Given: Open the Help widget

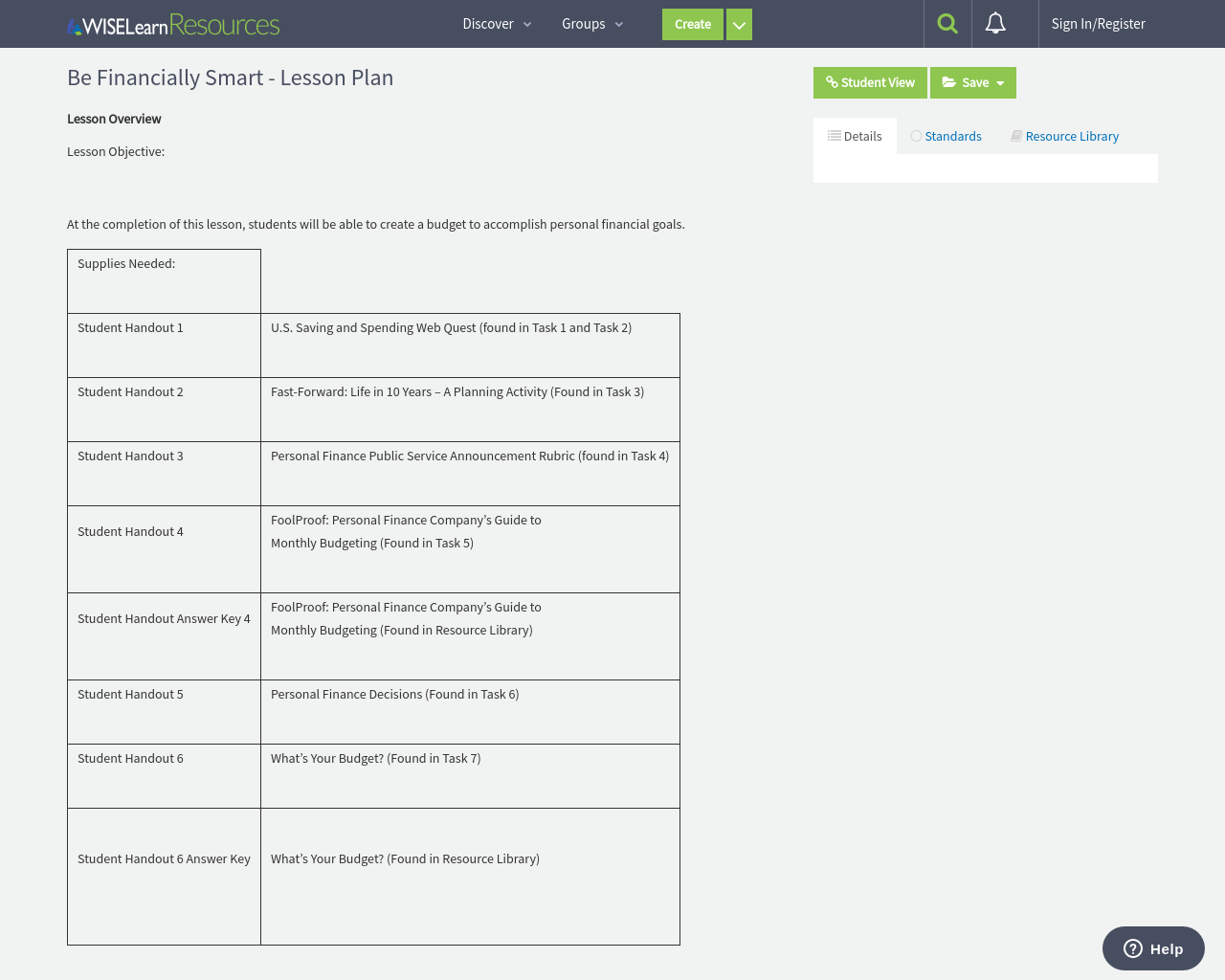Looking at the screenshot, I should [1152, 948].
